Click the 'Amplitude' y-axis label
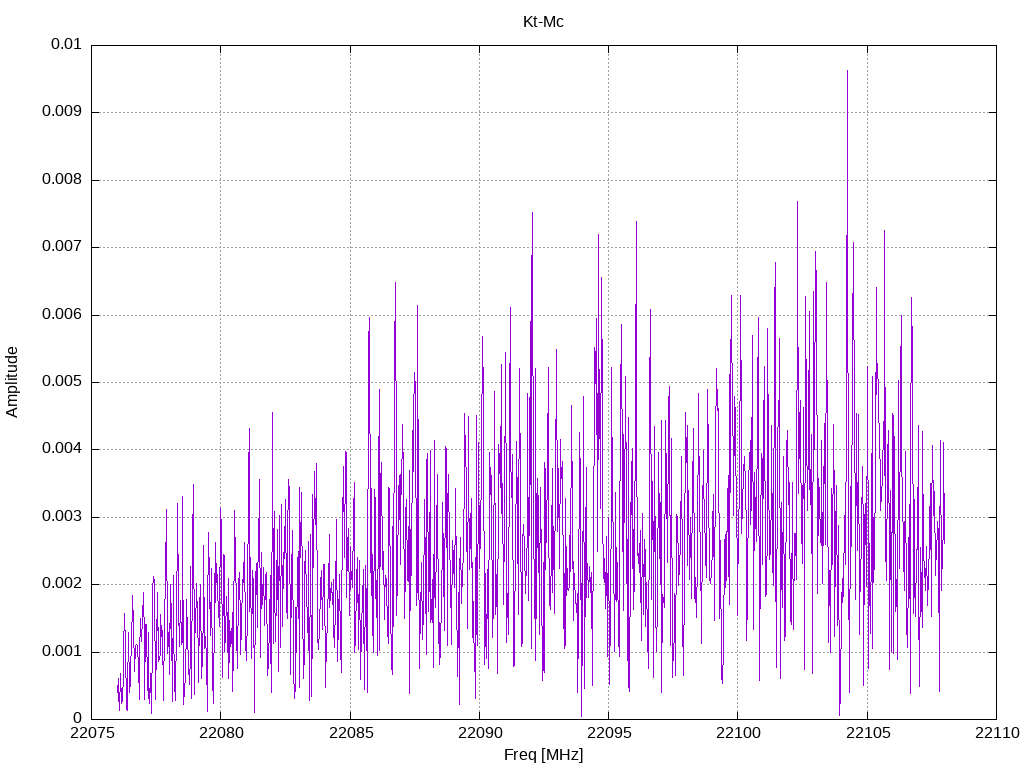 12,382
